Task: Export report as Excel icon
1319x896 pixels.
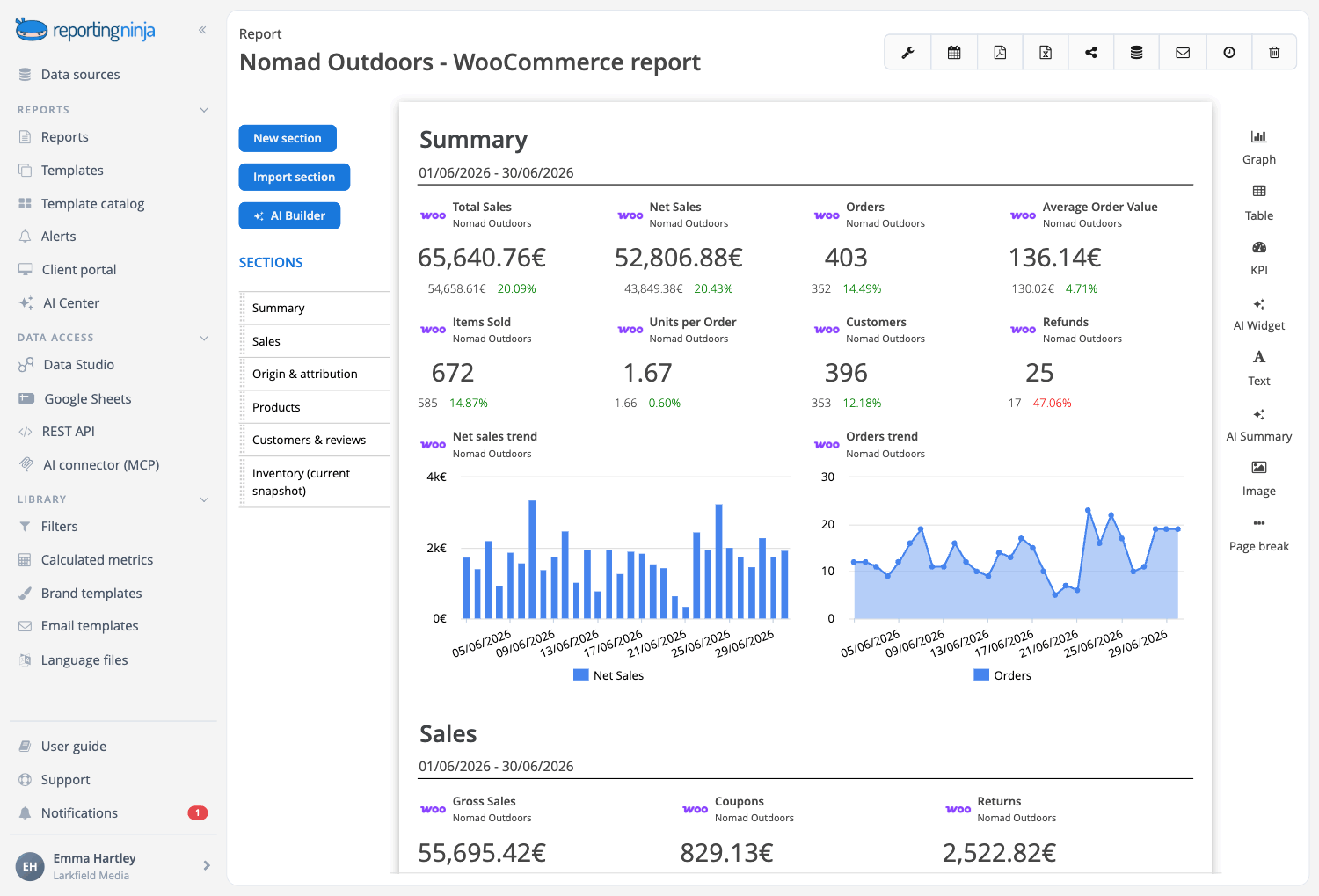Action: 1046,53
